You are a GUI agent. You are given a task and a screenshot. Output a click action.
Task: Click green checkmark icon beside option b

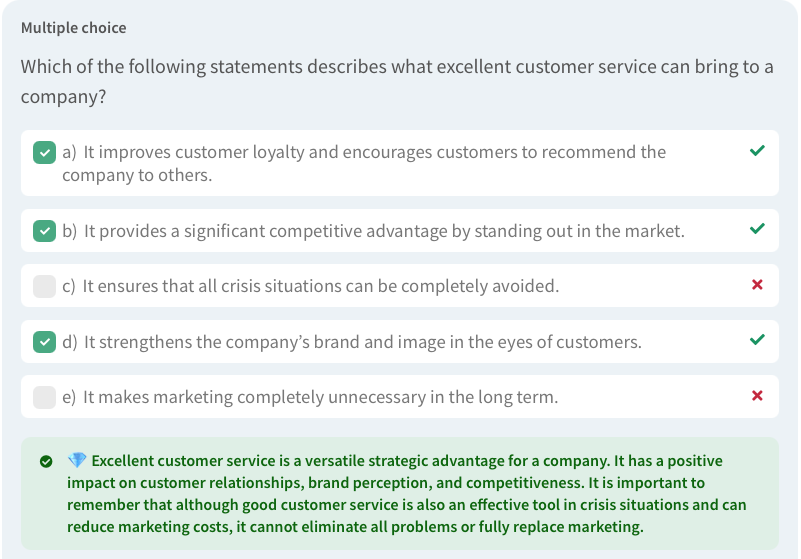click(x=757, y=229)
